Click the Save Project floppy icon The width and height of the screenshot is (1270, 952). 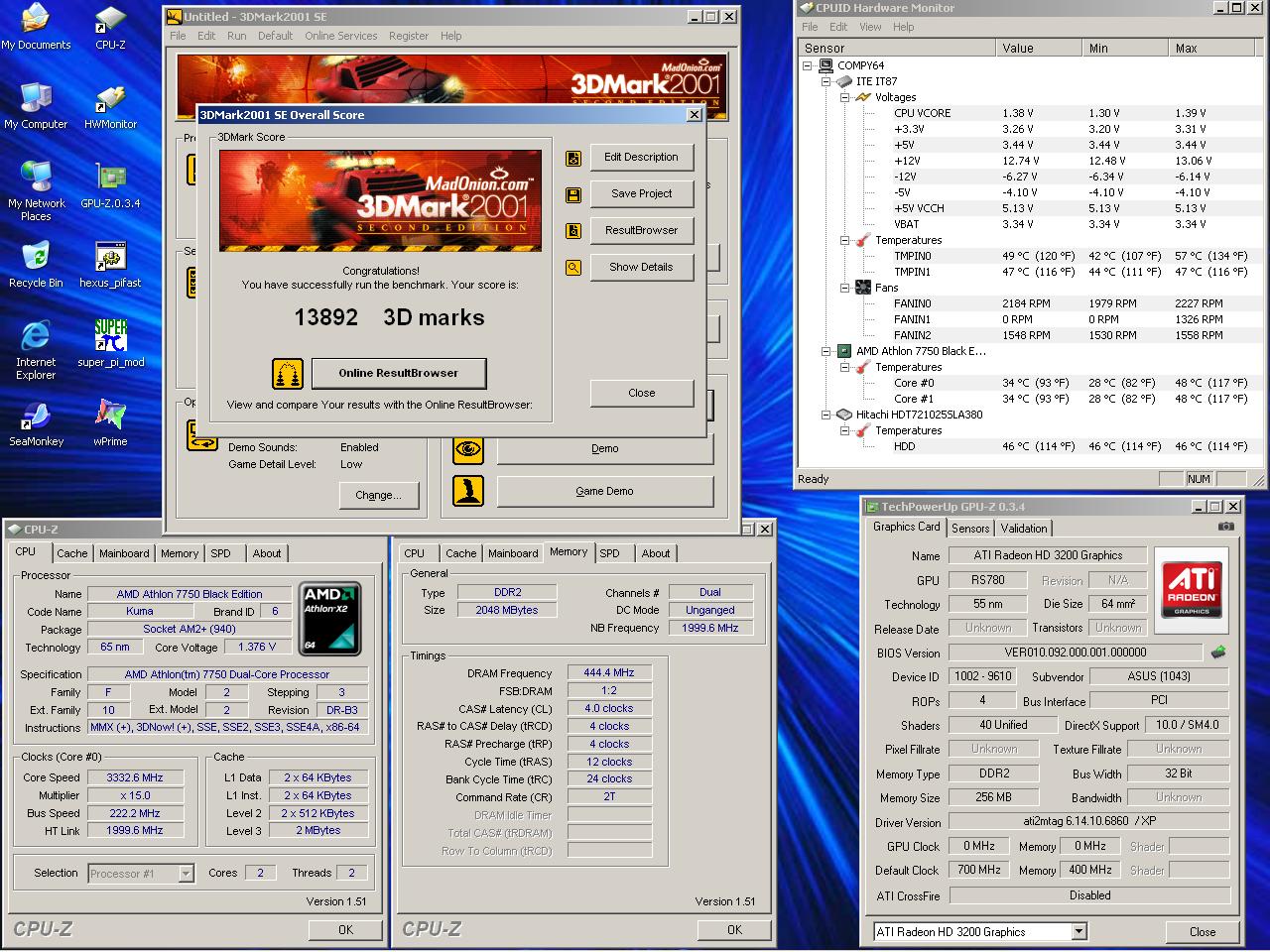pyautogui.click(x=573, y=194)
